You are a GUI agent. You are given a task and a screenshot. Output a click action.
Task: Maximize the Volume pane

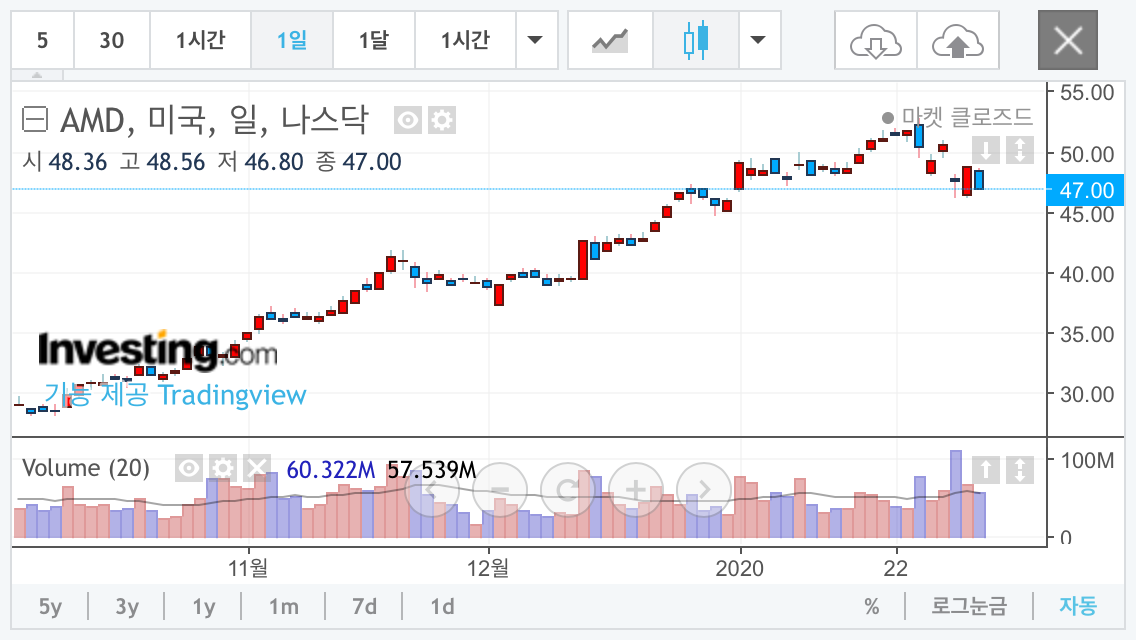[x=1020, y=470]
